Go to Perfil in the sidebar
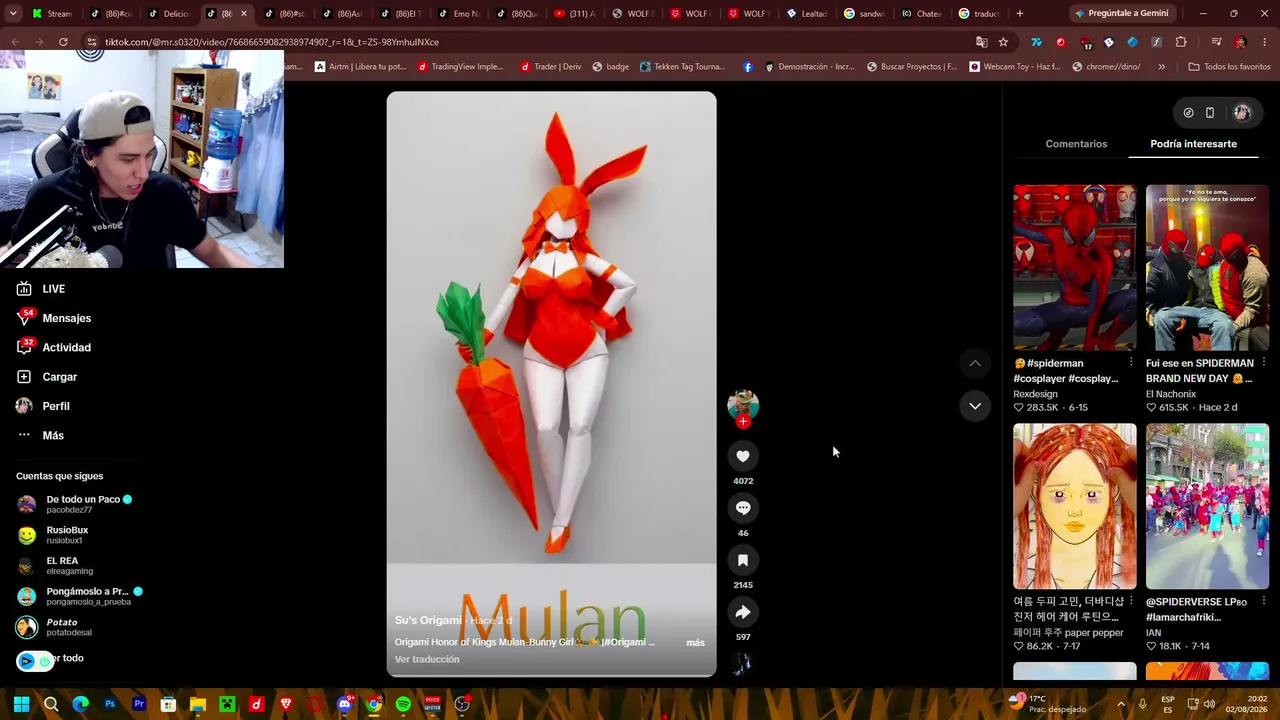Viewport: 1280px width, 720px height. pyautogui.click(x=43, y=406)
